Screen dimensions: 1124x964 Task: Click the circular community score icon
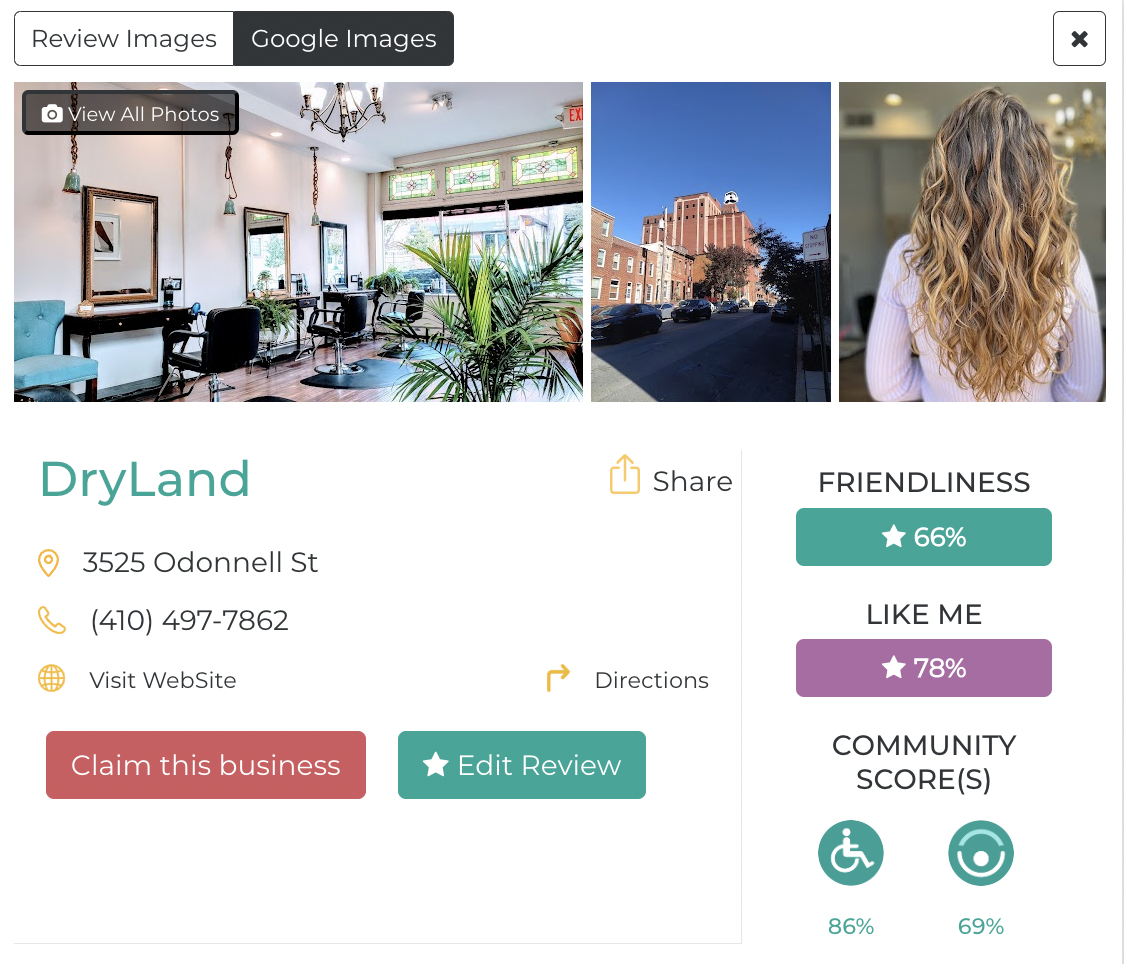pos(981,853)
